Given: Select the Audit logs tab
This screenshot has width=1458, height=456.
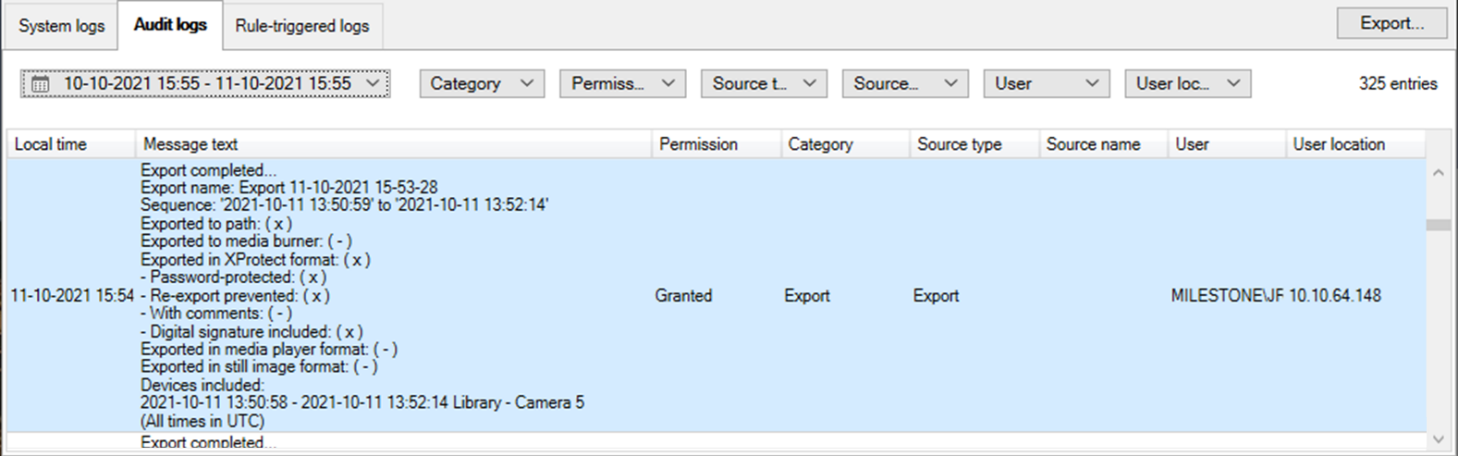Looking at the screenshot, I should pyautogui.click(x=170, y=25).
